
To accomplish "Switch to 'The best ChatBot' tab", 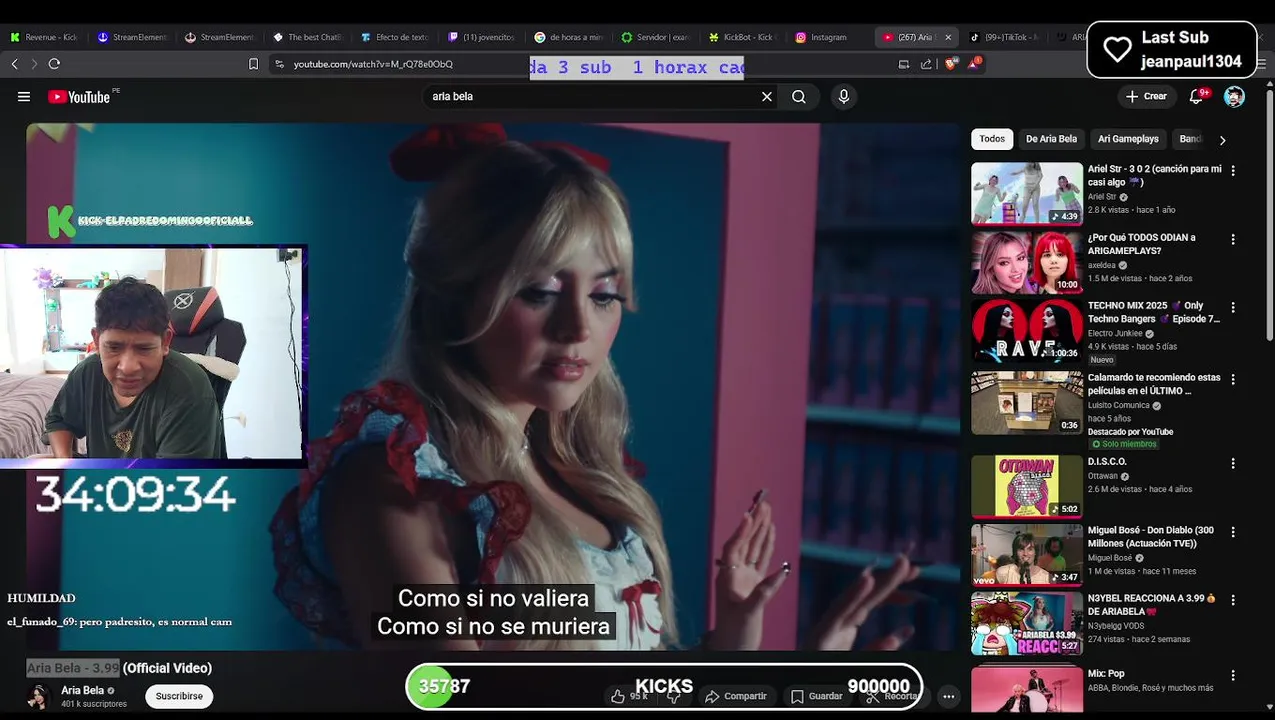I will tap(308, 37).
